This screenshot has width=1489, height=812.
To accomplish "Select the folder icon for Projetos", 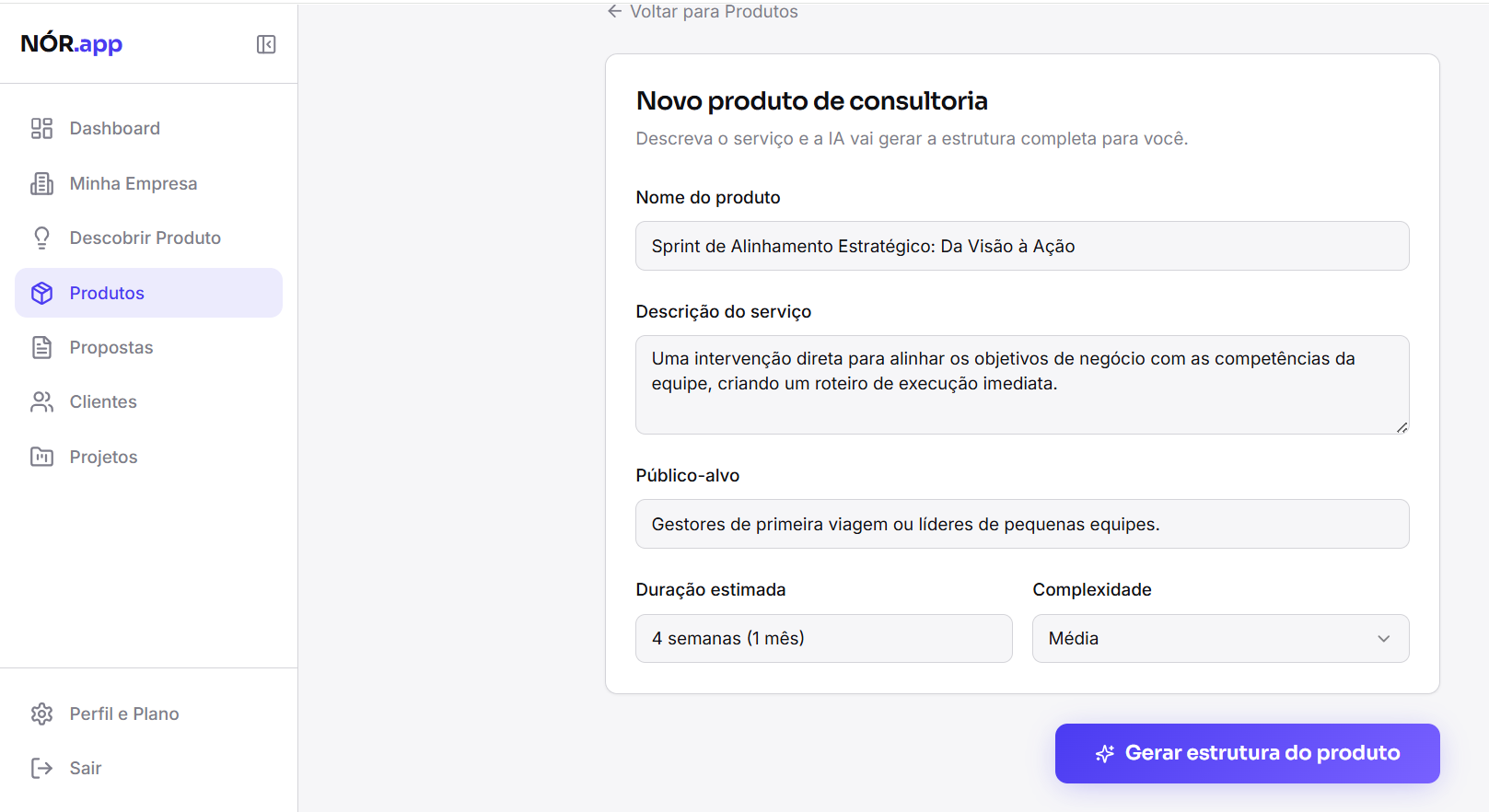I will click(41, 457).
